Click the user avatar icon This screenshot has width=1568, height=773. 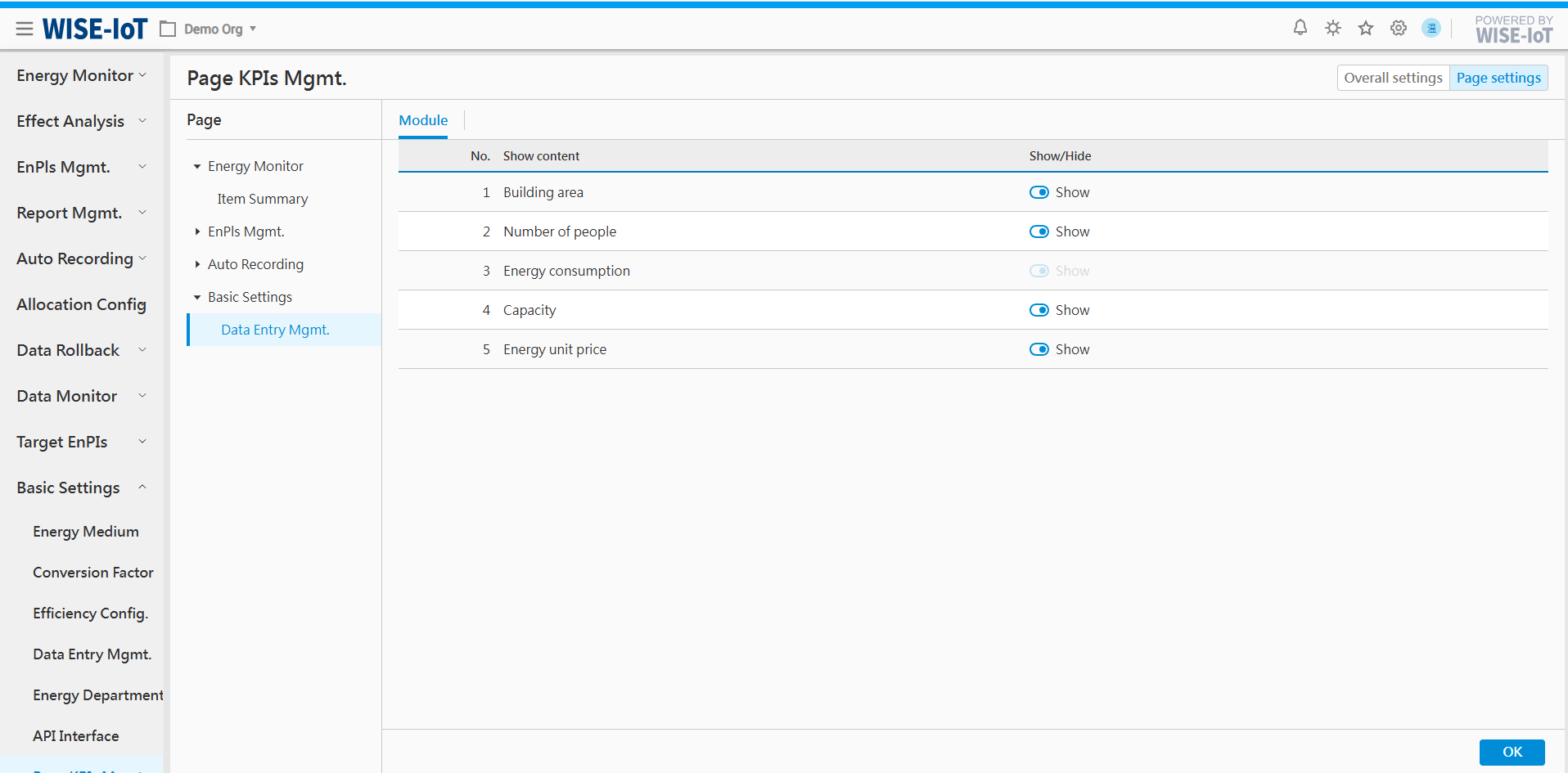(x=1431, y=29)
